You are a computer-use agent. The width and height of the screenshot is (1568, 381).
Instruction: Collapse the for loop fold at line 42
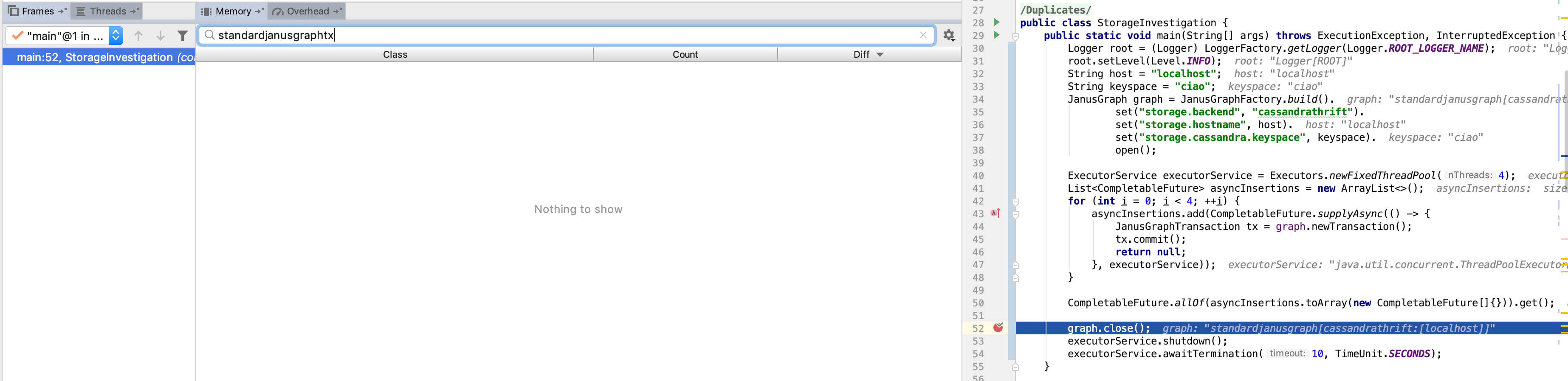[1015, 202]
